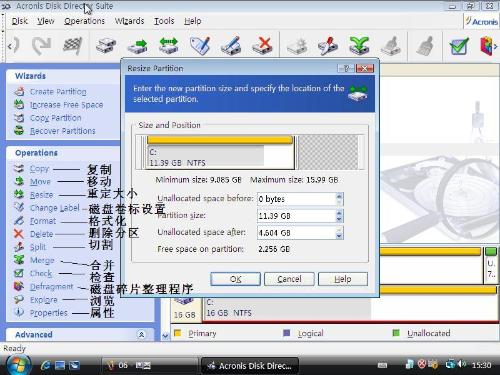This screenshot has width=500, height=375.
Task: Click Create Partition wizard in sidebar
Action: coord(58,92)
